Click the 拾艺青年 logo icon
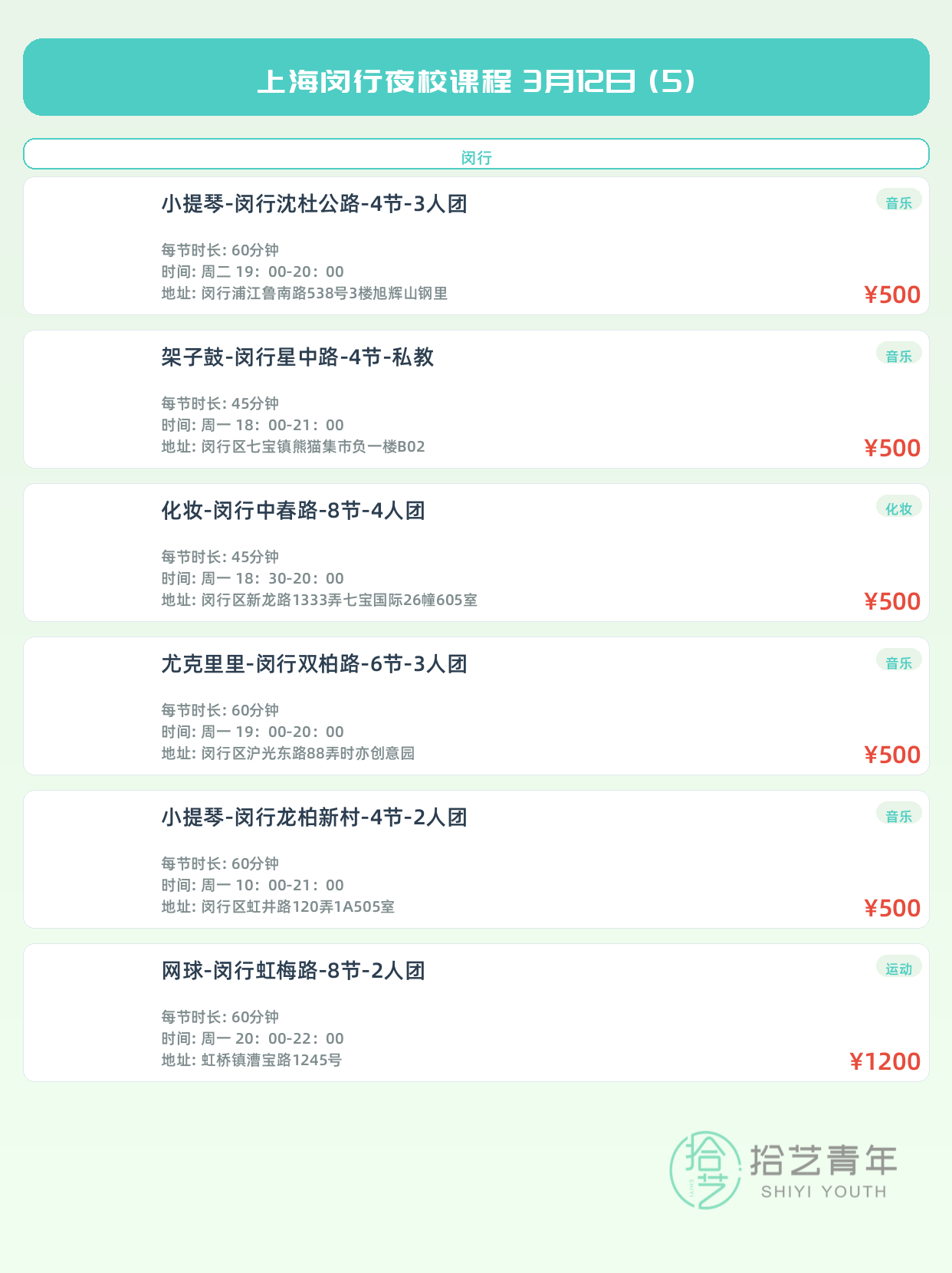The image size is (952, 1273). (x=705, y=1169)
